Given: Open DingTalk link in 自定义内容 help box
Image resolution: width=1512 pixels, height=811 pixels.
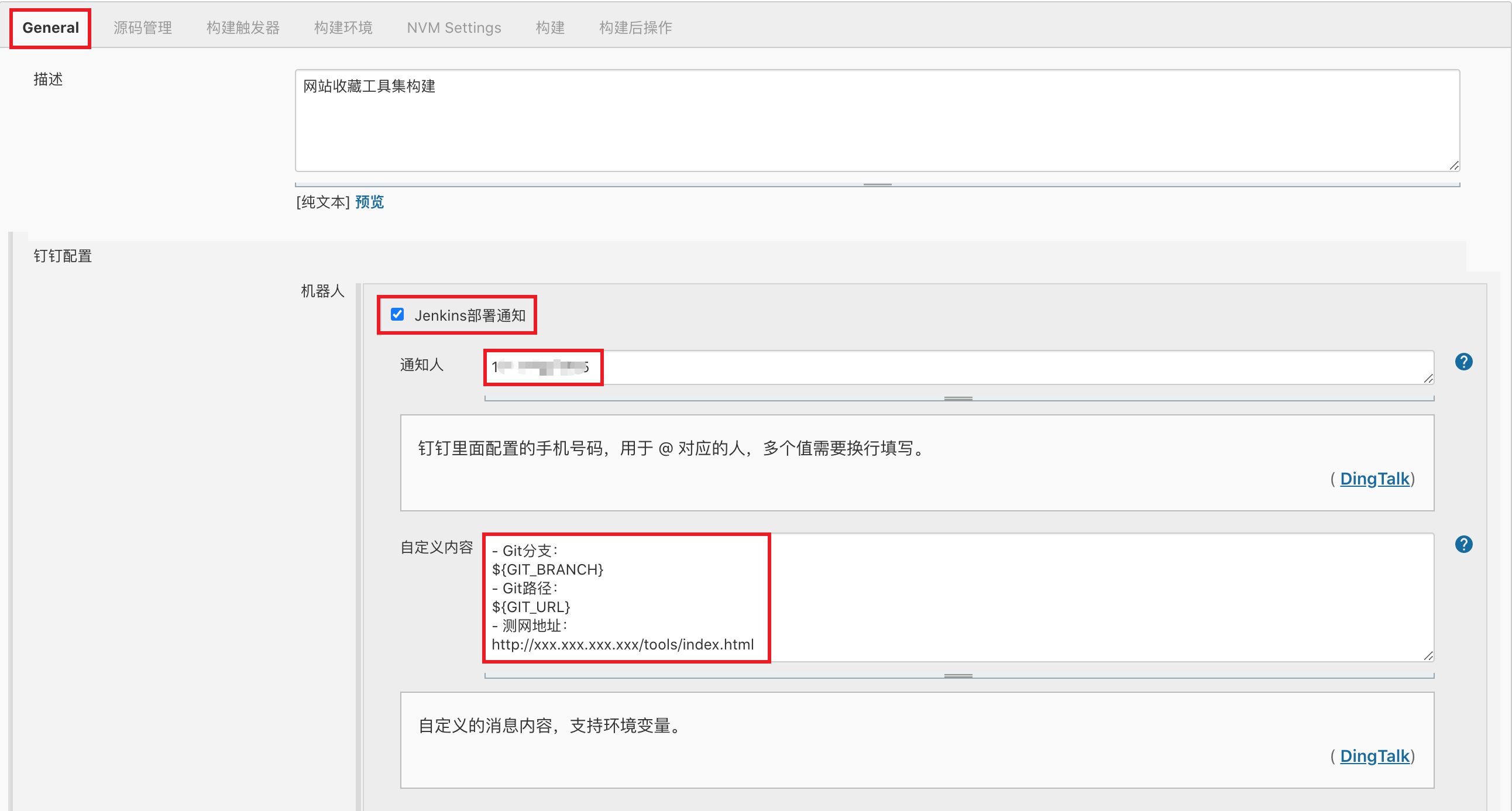Looking at the screenshot, I should [x=1374, y=756].
